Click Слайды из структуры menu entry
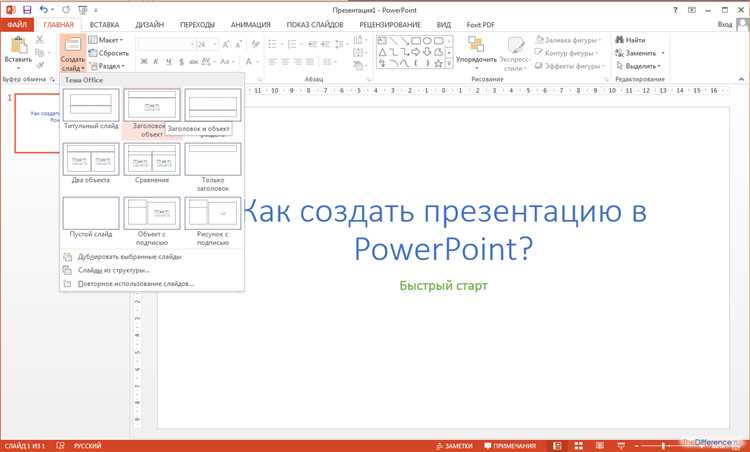 point(152,270)
